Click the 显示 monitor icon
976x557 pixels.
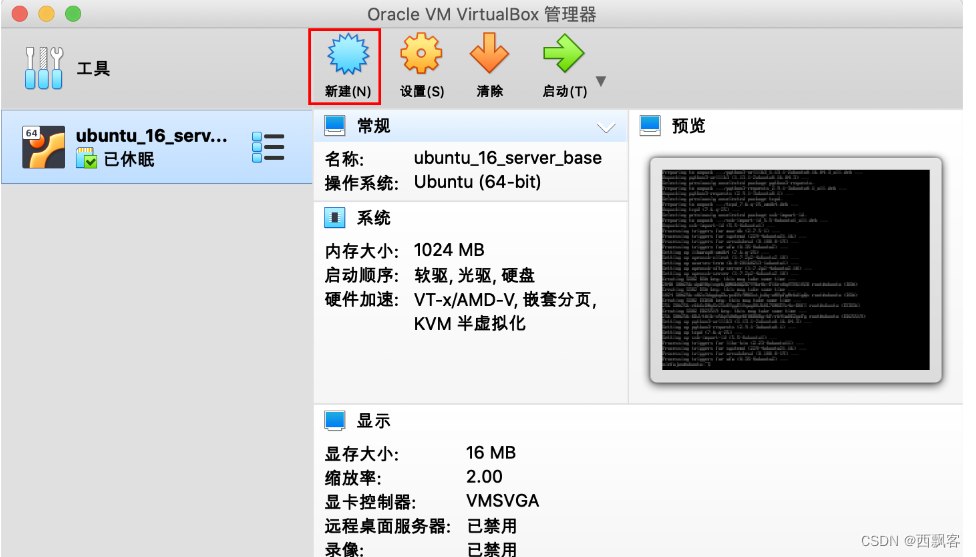(x=335, y=421)
